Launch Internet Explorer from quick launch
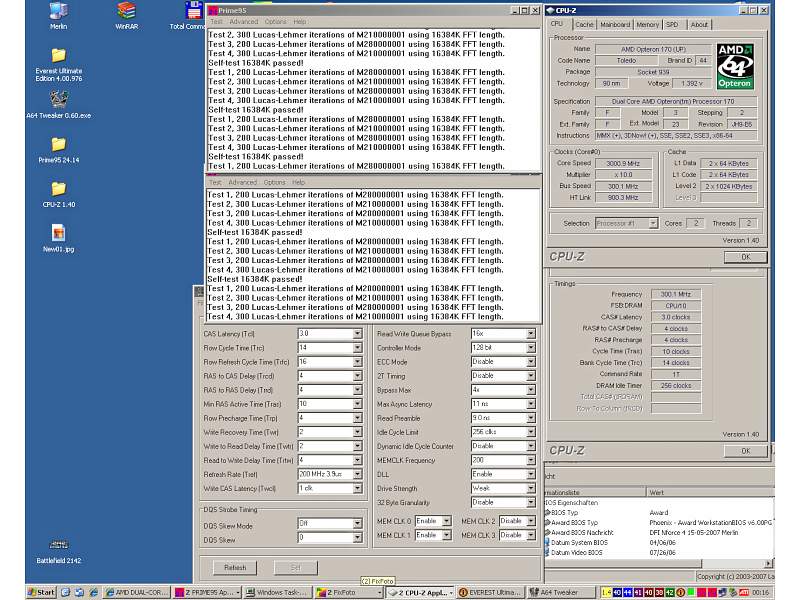The image size is (800, 600). coord(93,592)
